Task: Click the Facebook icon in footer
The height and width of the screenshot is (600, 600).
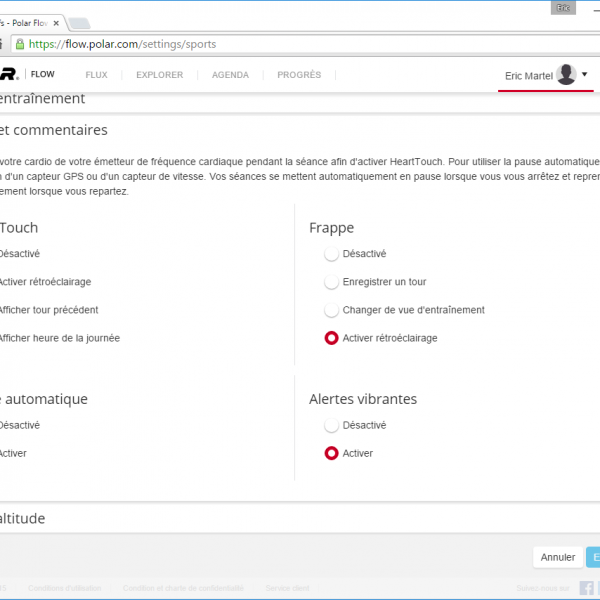Action: [x=587, y=588]
